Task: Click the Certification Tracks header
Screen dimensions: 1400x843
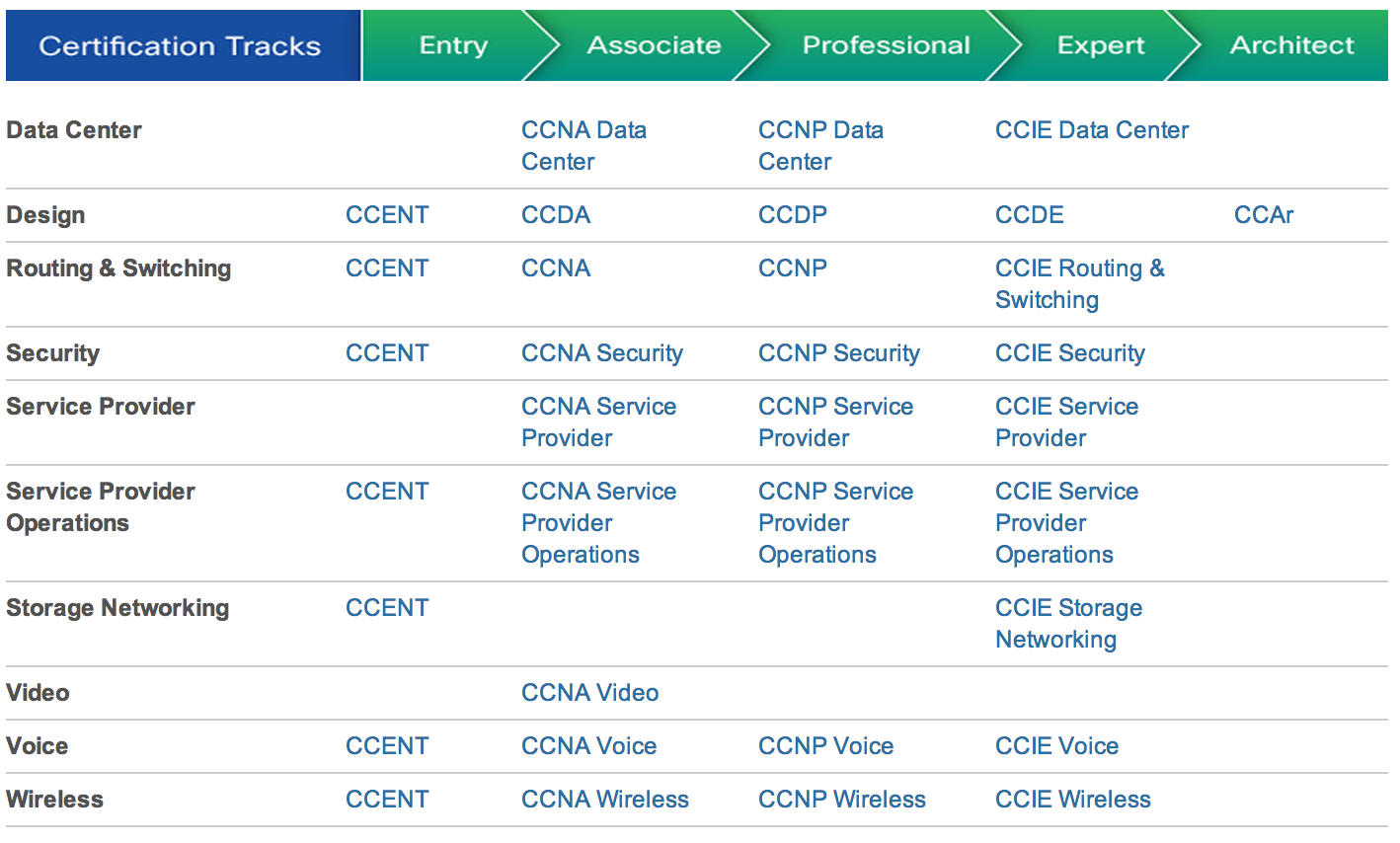Action: [x=180, y=46]
